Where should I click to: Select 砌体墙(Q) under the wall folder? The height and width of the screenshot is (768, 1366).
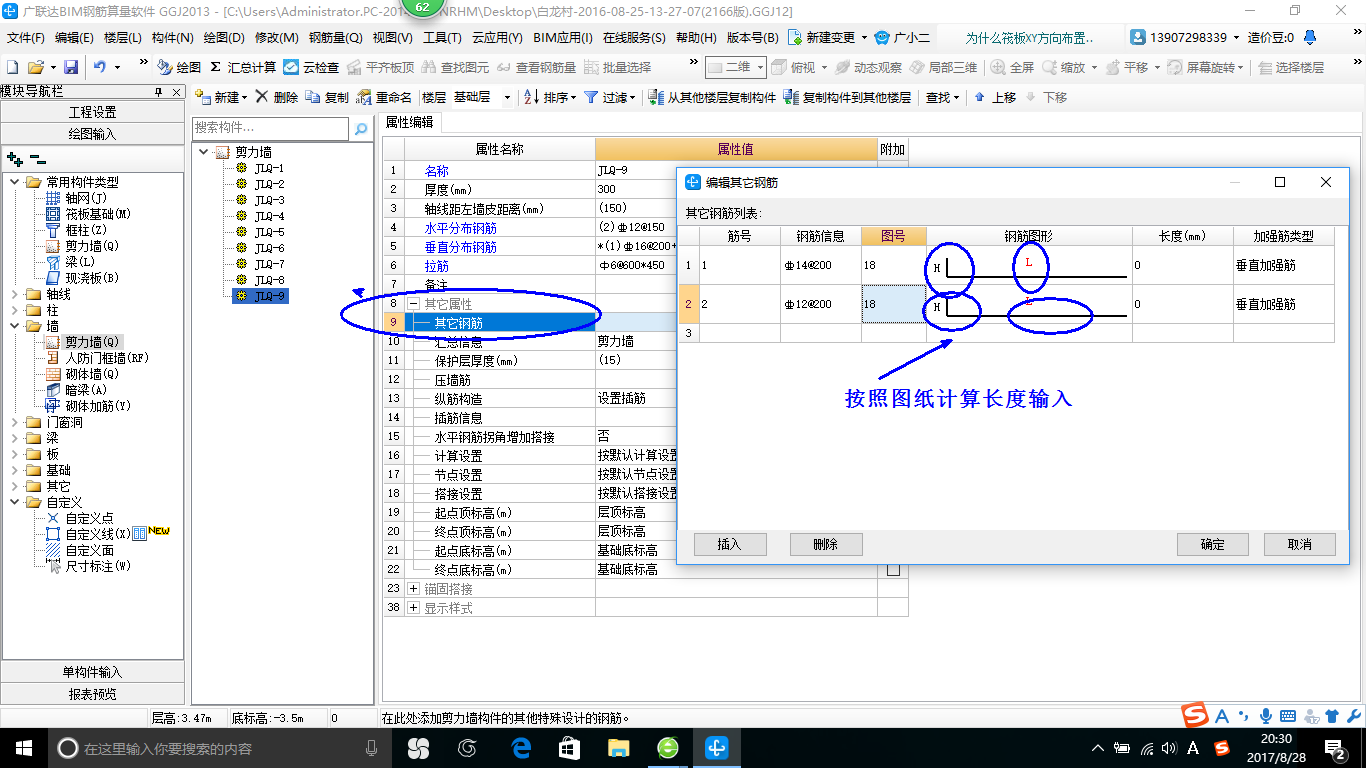coord(82,374)
